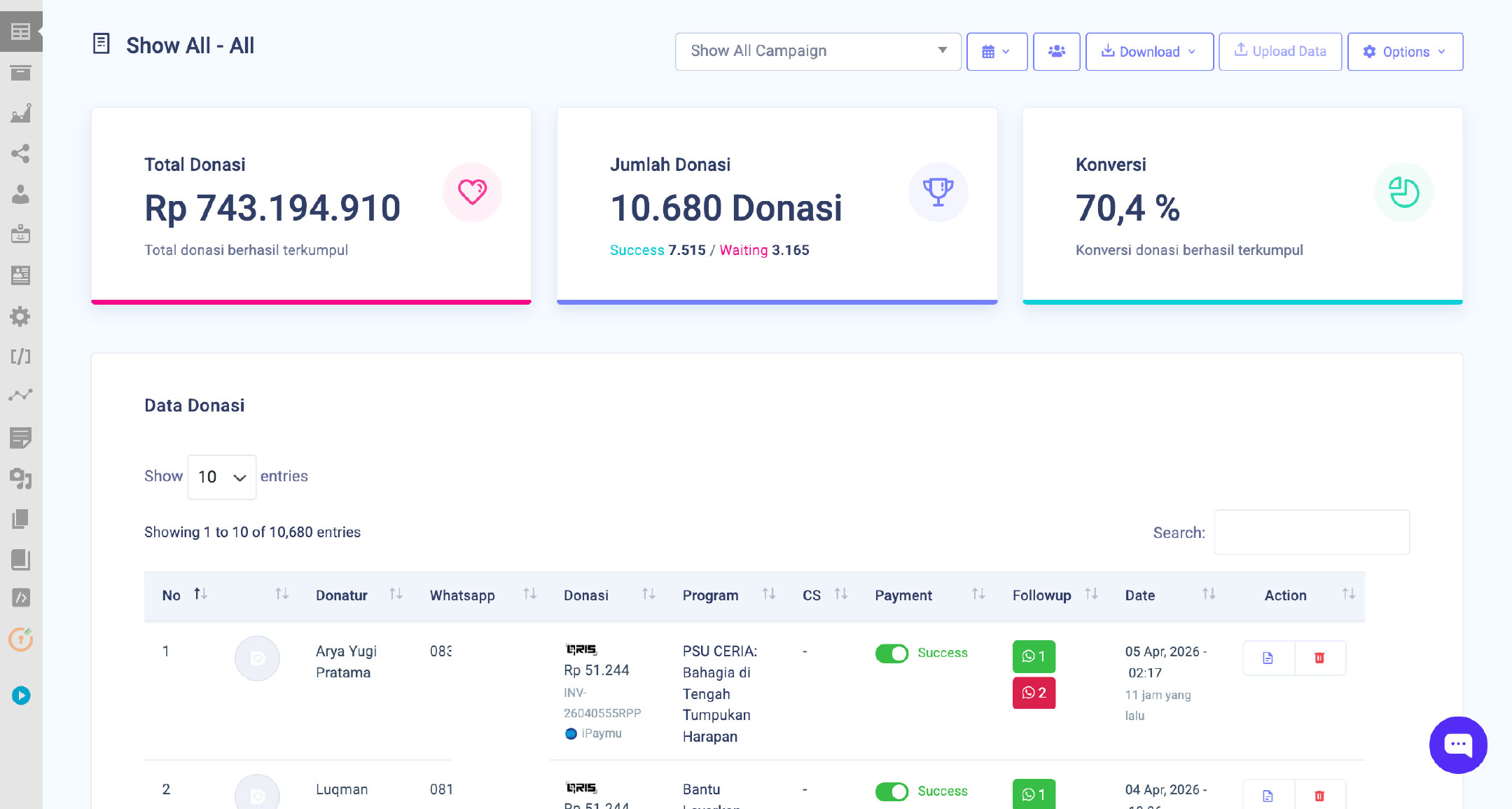Viewport: 1512px width, 809px height.
Task: Click the Upload Data button
Action: [x=1279, y=51]
